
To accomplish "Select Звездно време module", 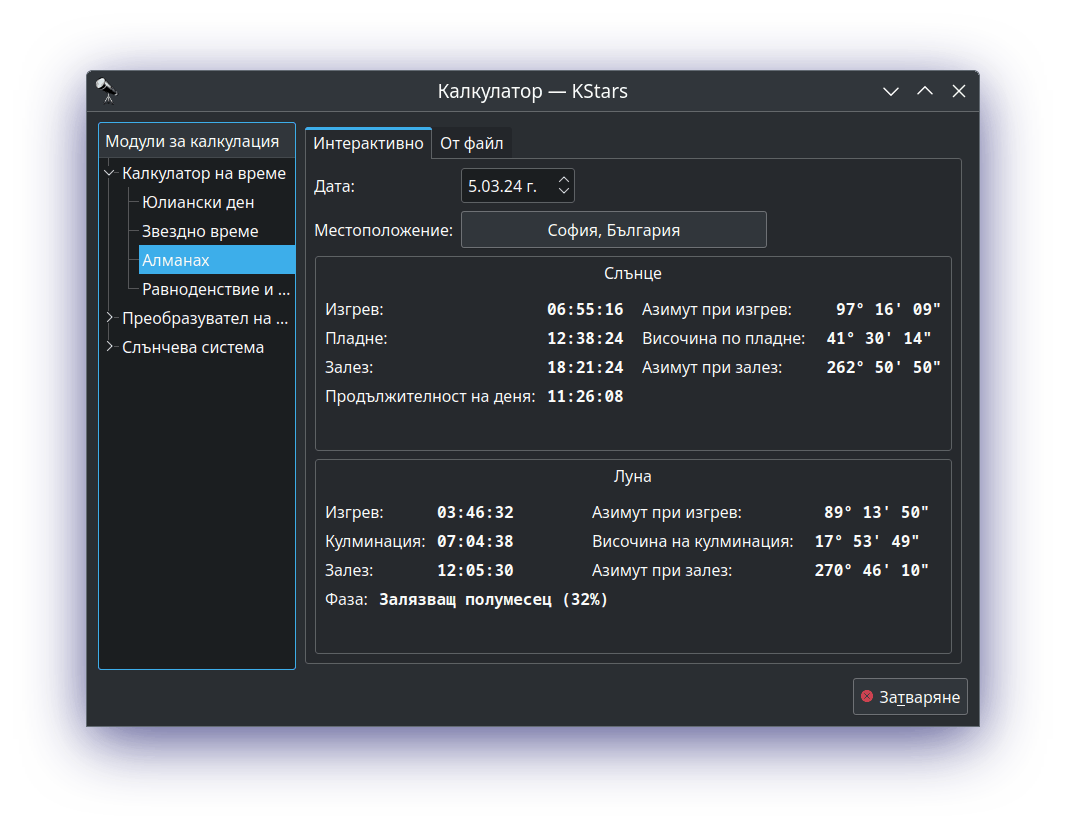I will pos(200,231).
